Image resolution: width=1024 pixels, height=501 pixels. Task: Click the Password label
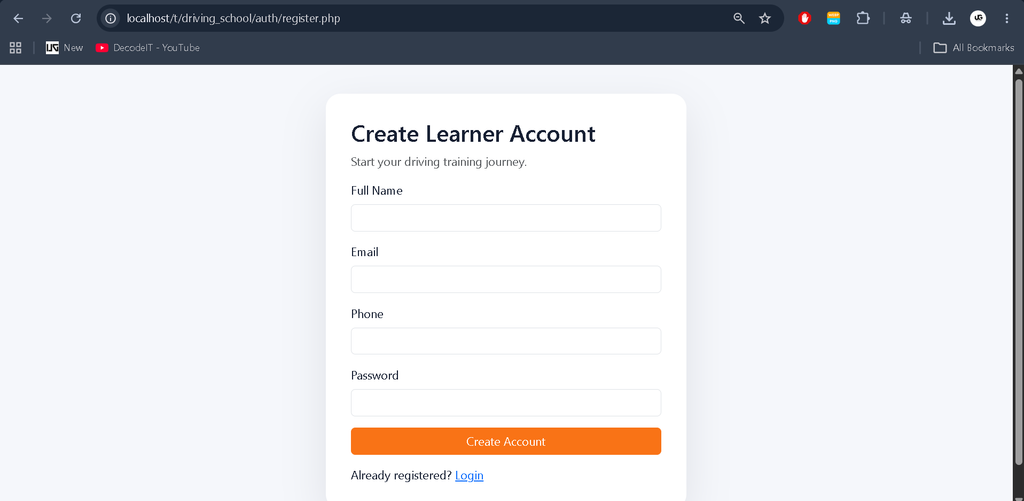[375, 376]
